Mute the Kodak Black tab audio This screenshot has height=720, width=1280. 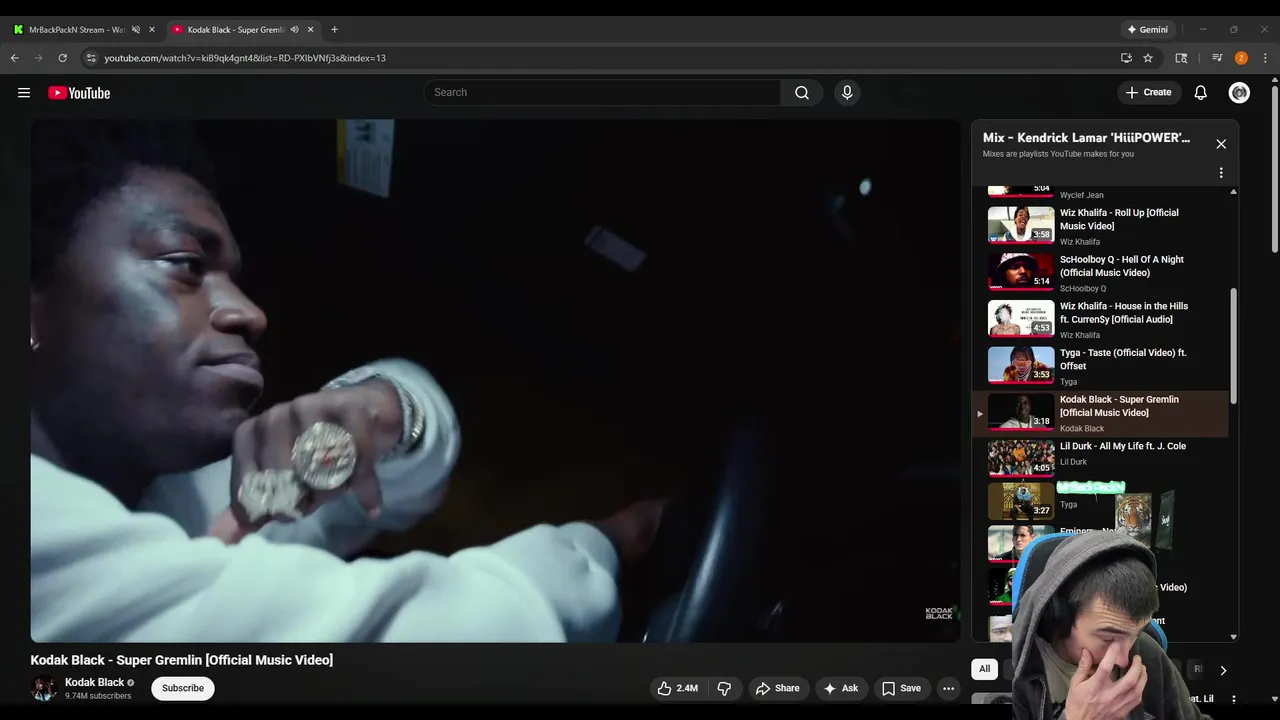(294, 29)
